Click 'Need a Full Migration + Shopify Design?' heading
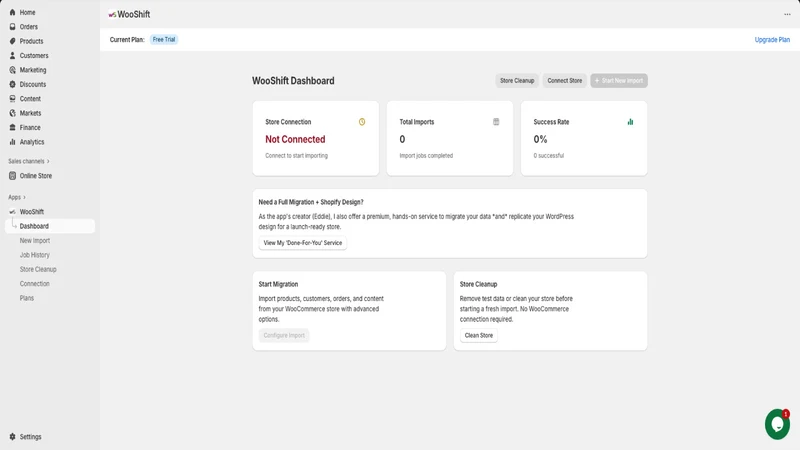Image resolution: width=800 pixels, height=450 pixels. click(311, 202)
